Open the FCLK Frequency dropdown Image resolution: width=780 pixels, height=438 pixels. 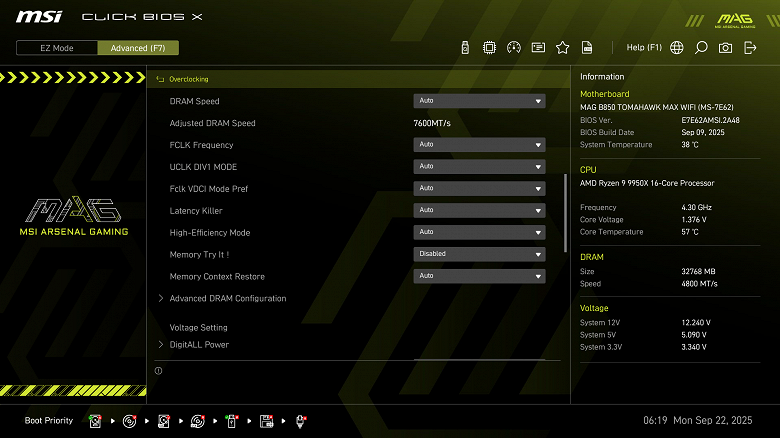[479, 145]
